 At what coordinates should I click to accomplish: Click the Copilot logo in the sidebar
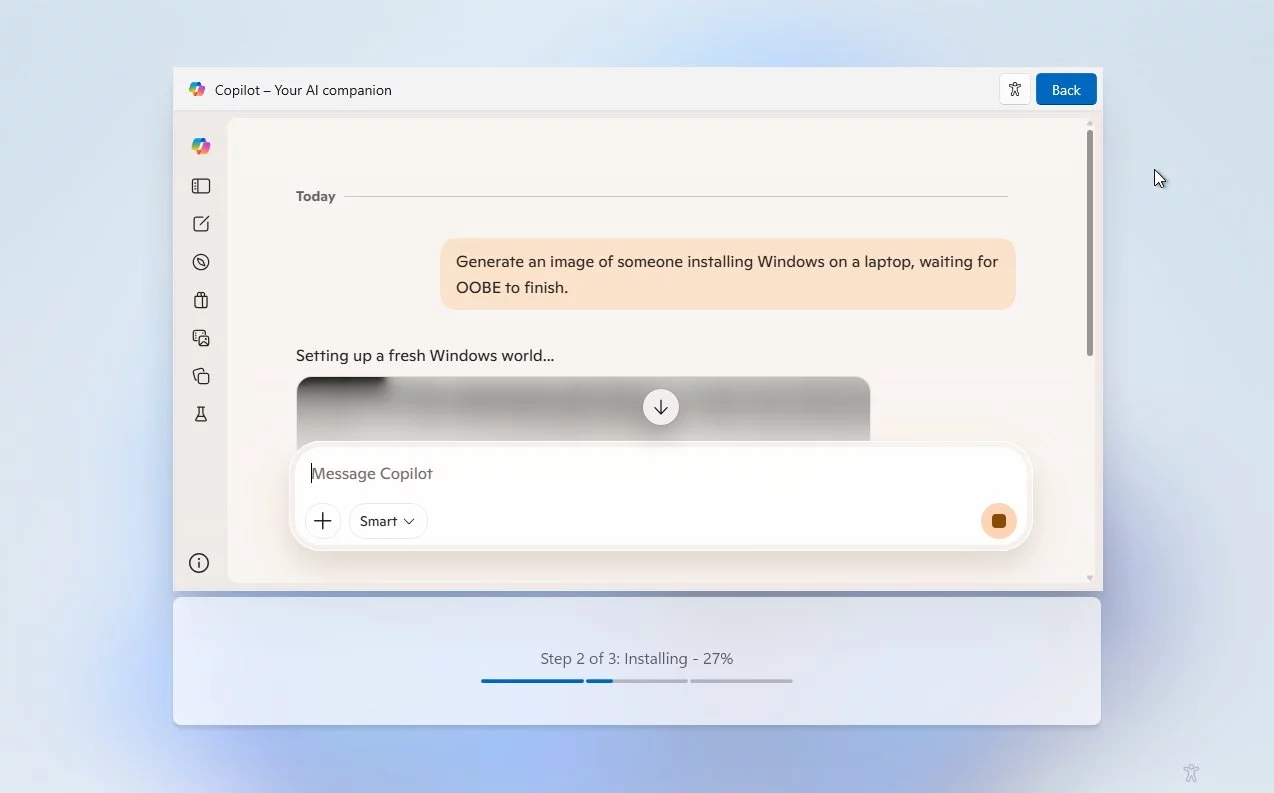[201, 146]
